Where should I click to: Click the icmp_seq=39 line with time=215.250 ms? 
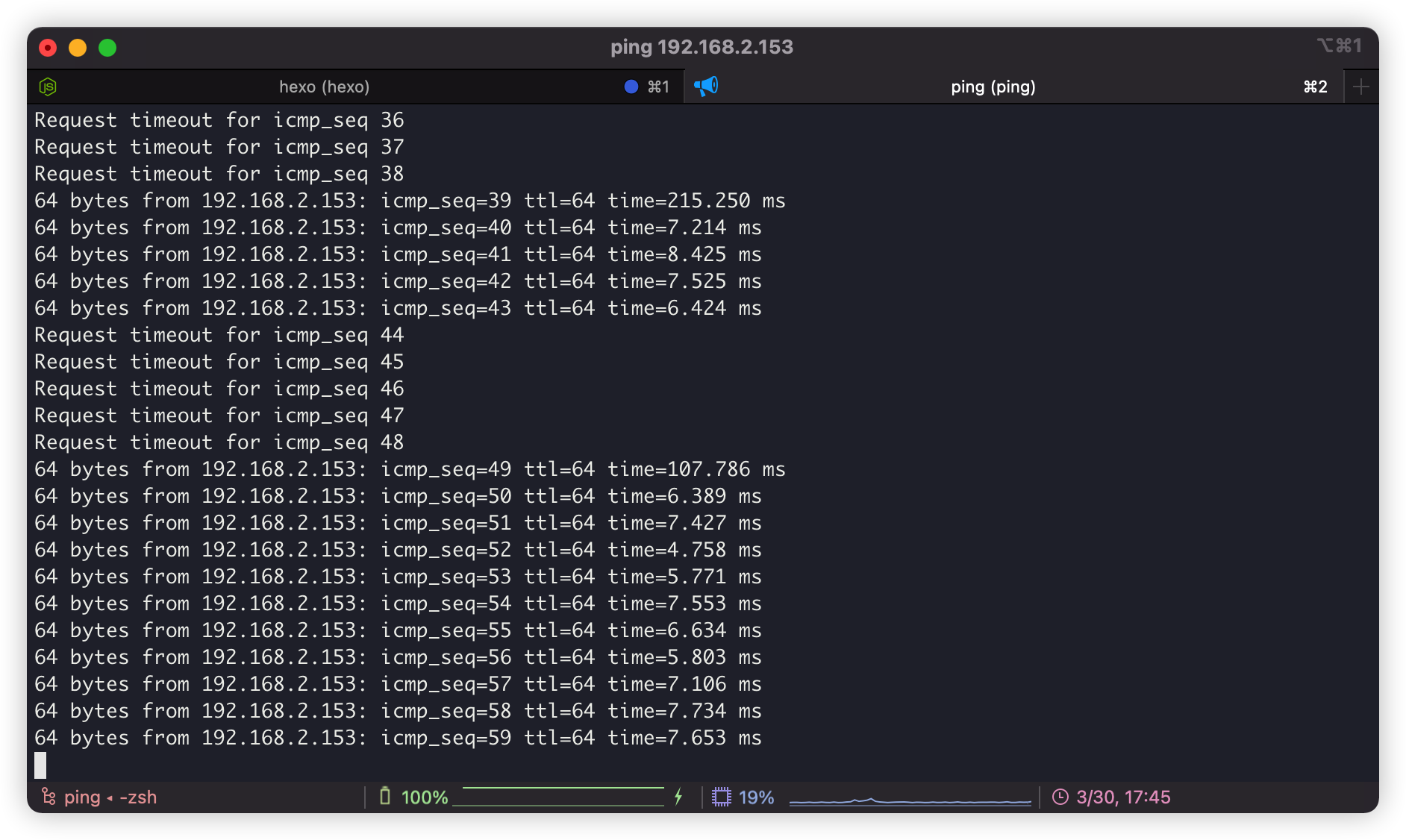(x=409, y=201)
